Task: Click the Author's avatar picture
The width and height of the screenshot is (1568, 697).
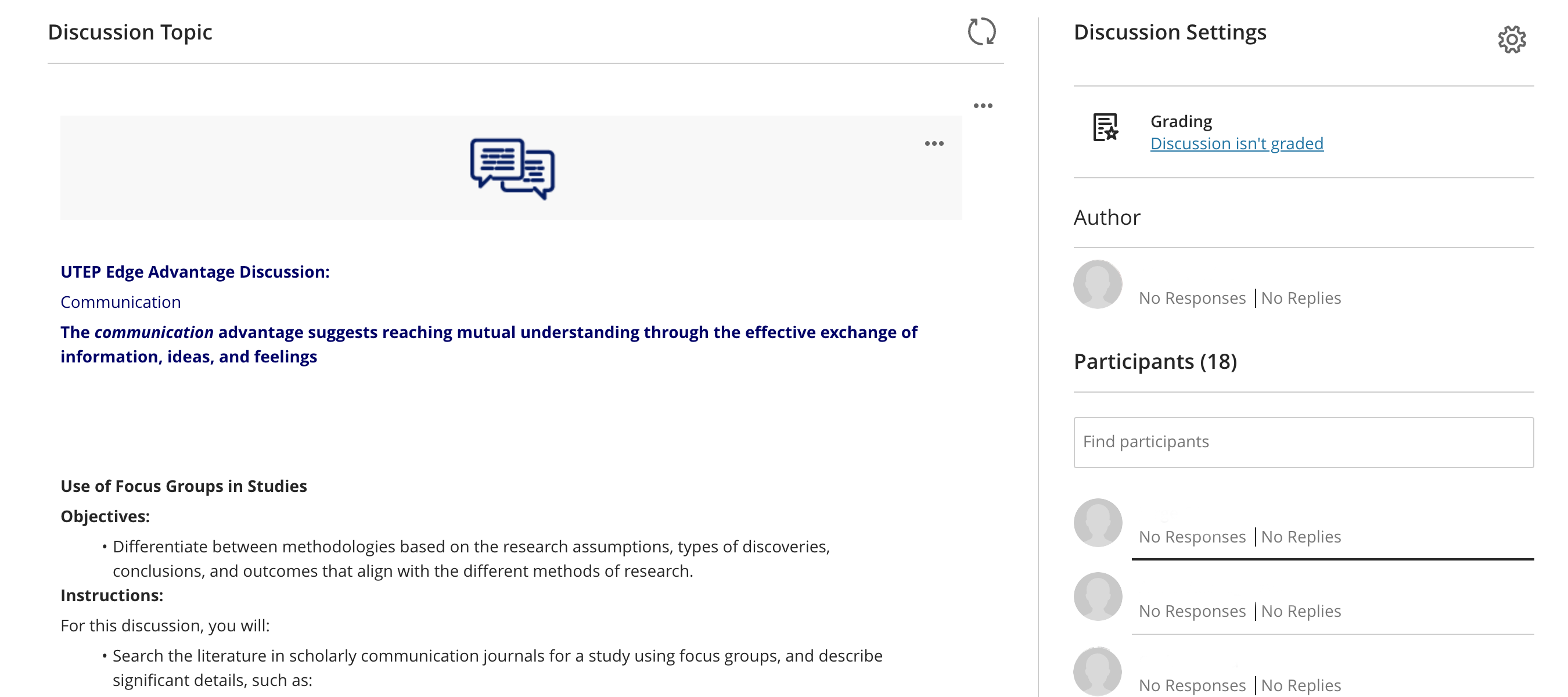Action: tap(1098, 284)
